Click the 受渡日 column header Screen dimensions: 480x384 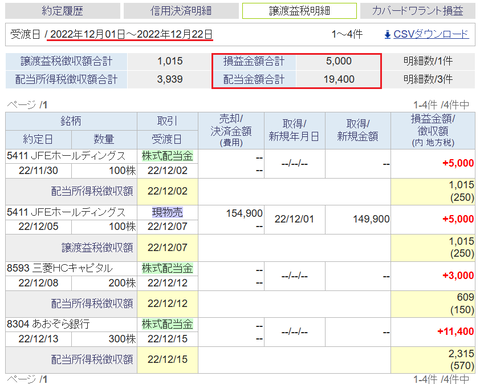pos(167,140)
